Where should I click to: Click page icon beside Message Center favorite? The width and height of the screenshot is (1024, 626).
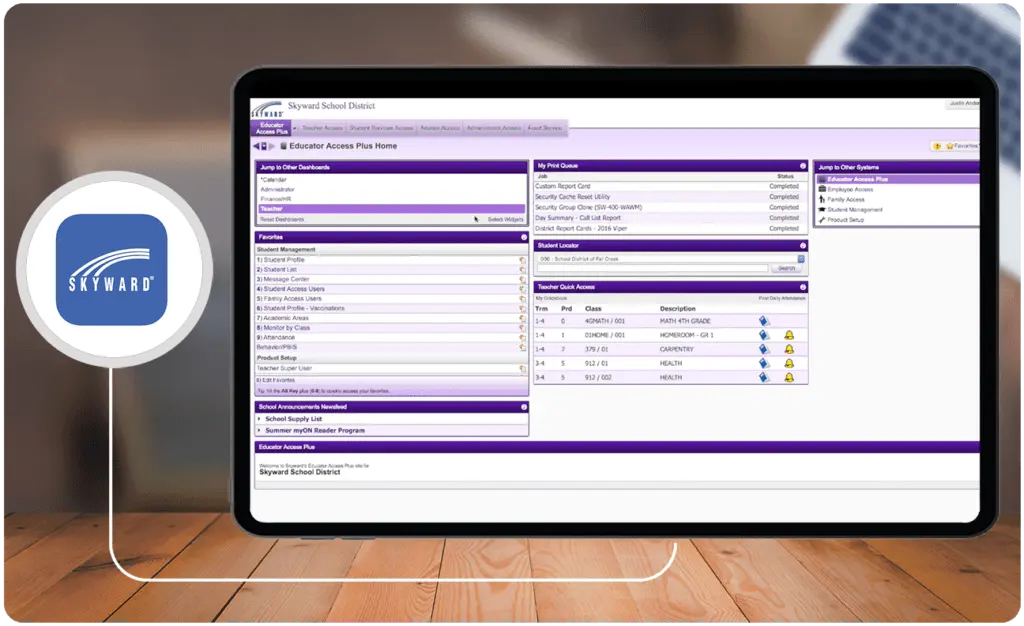pos(522,279)
